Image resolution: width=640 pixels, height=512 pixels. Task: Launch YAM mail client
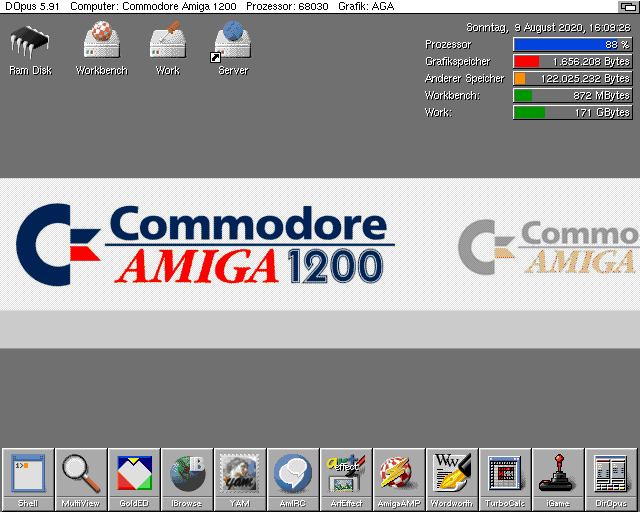click(x=240, y=479)
